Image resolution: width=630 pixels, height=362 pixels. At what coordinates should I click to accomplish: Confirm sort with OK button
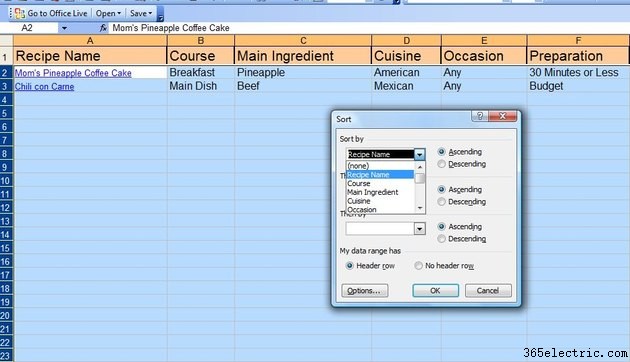[x=436, y=290]
